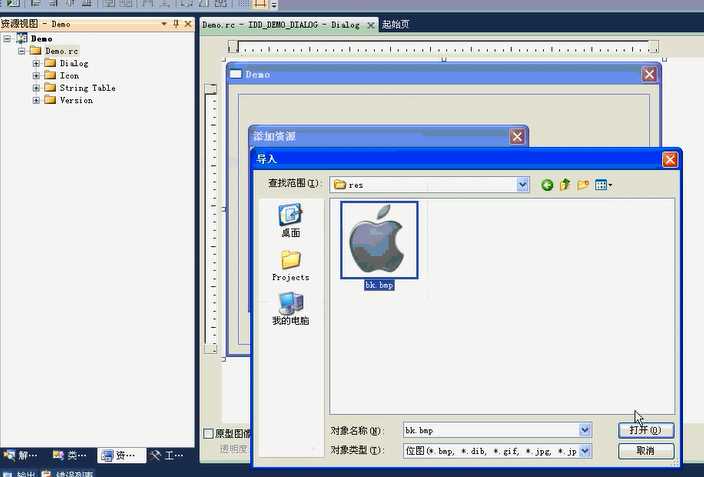Open the Projects folder shortcut
Image resolution: width=704 pixels, height=477 pixels.
pyautogui.click(x=290, y=265)
